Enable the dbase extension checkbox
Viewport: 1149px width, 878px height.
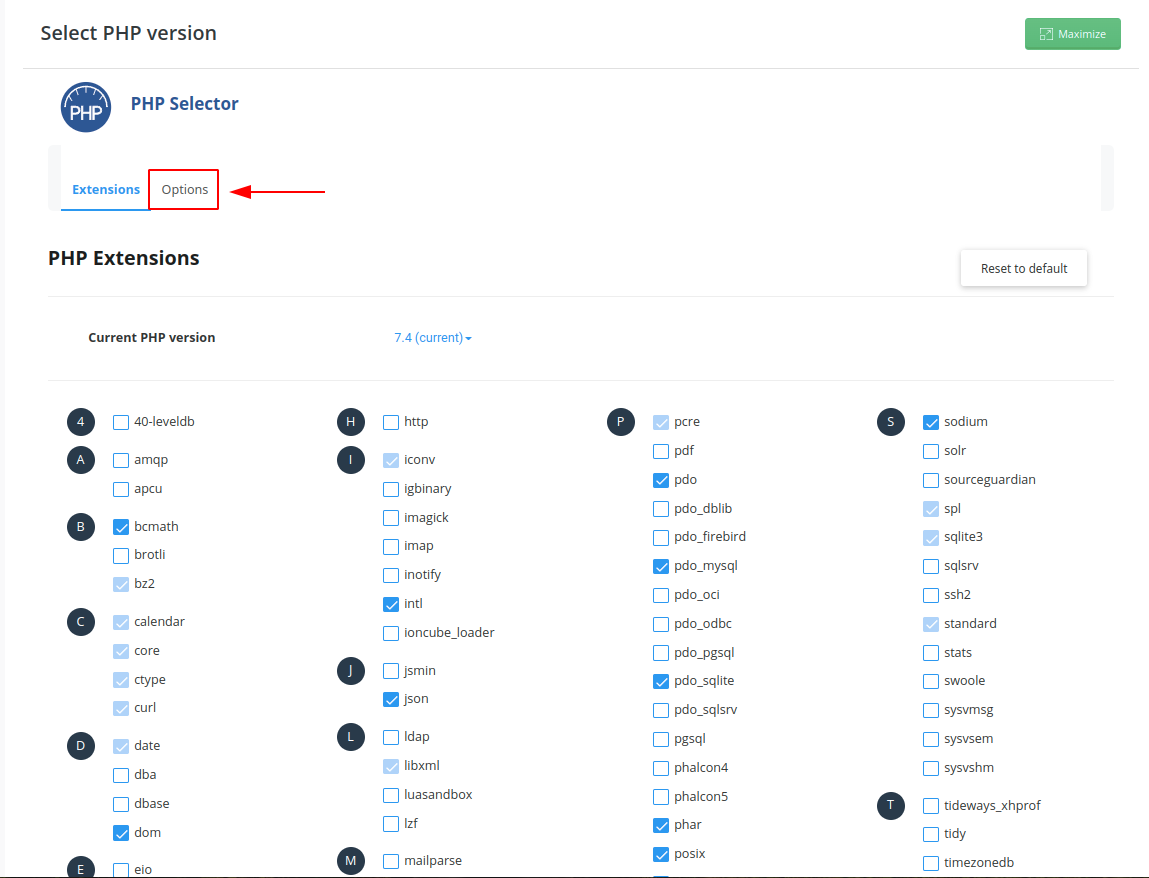pyautogui.click(x=121, y=804)
